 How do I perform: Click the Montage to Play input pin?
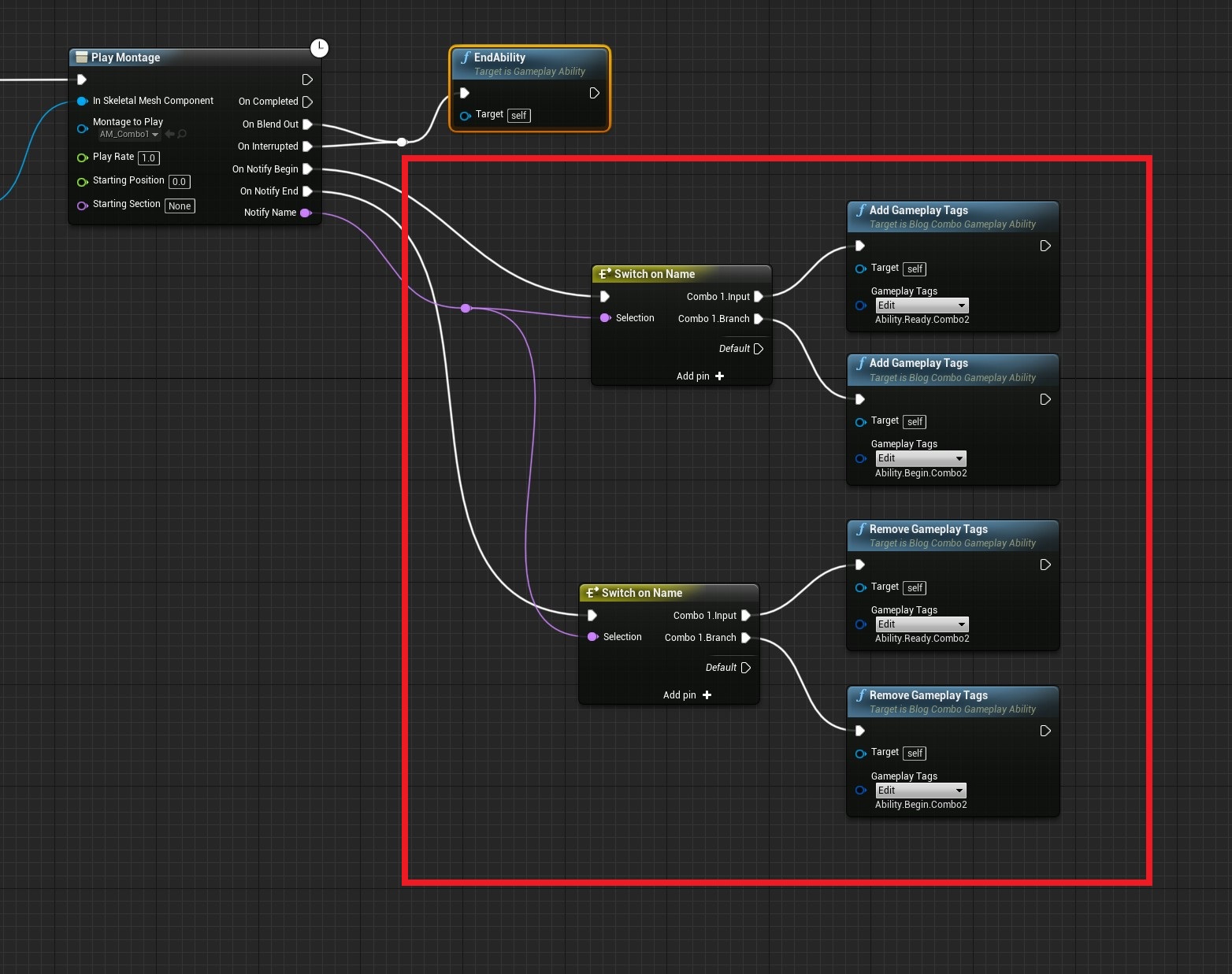coord(82,128)
